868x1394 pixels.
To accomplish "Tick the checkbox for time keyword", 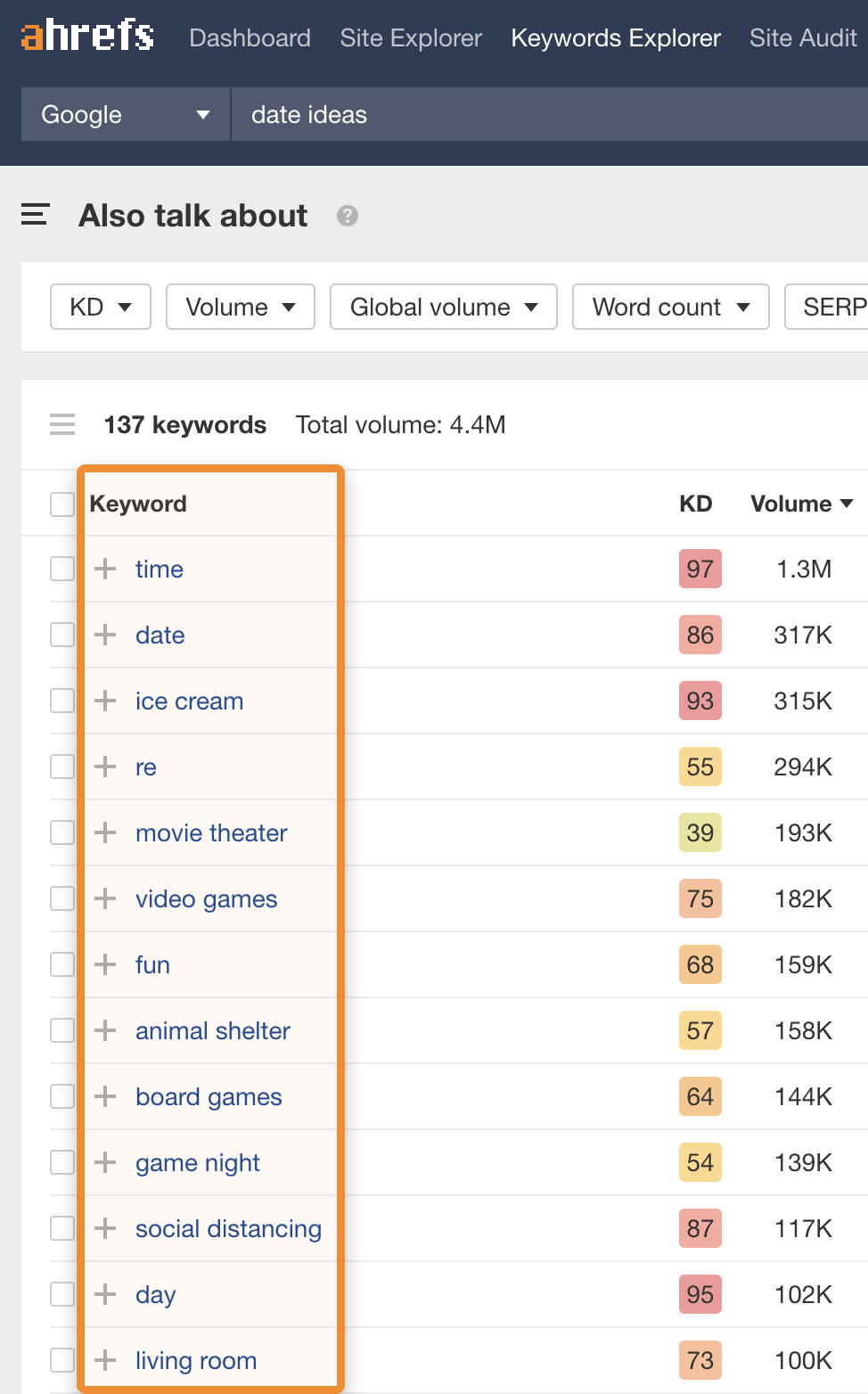I will (62, 569).
